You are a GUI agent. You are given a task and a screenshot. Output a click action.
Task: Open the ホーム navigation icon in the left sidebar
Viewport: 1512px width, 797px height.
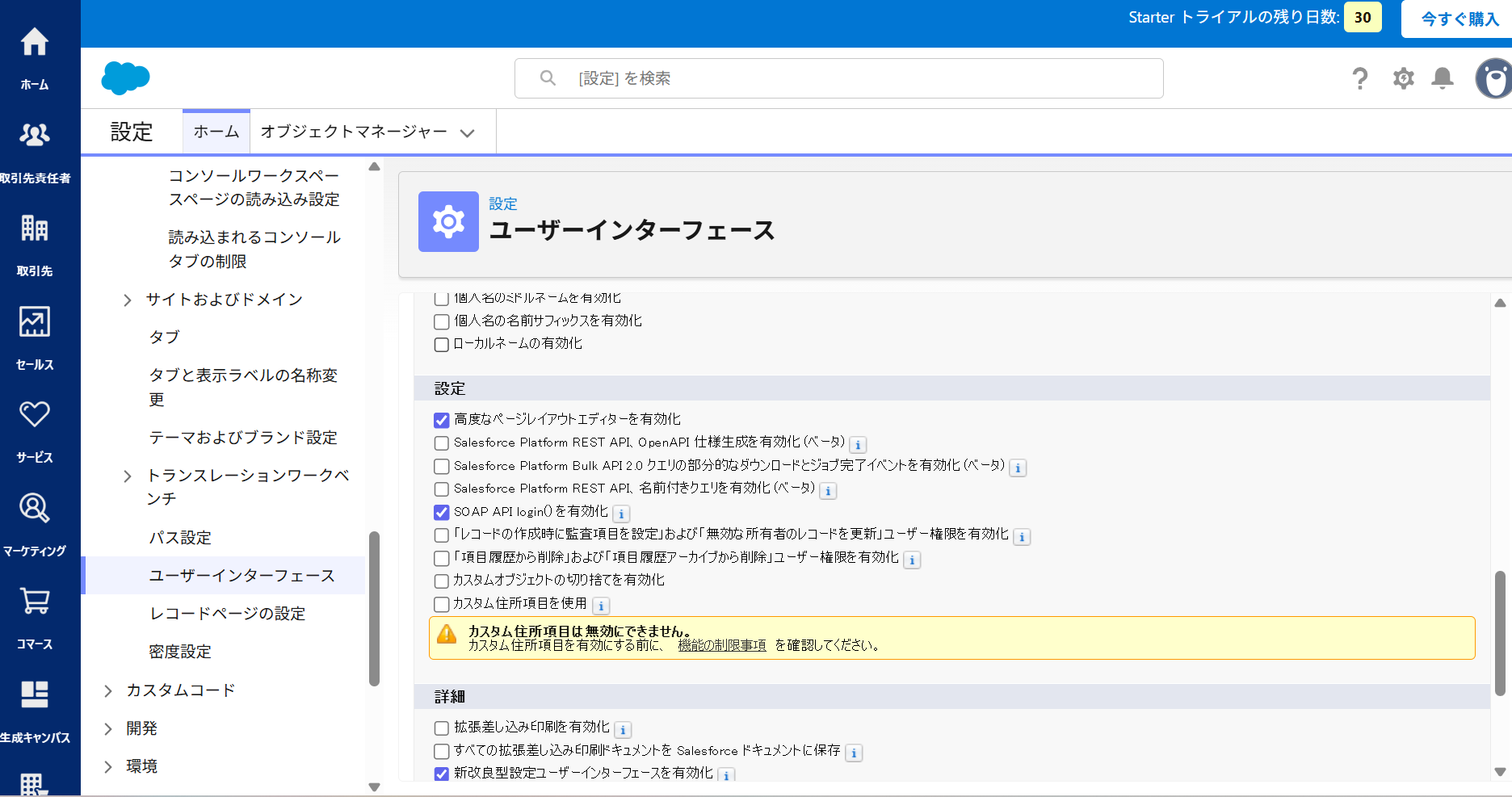coord(35,43)
